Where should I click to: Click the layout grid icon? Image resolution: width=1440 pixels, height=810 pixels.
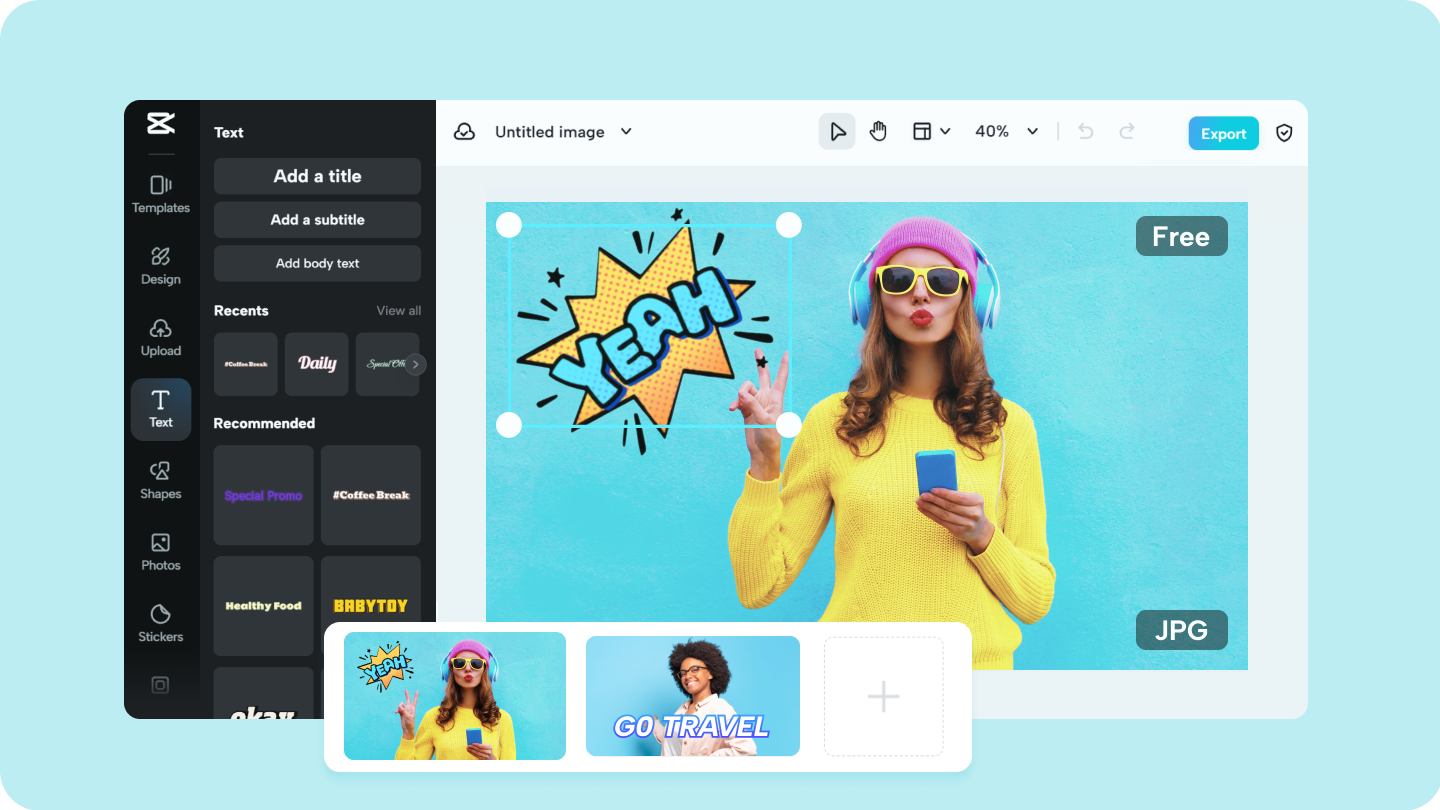coord(922,131)
